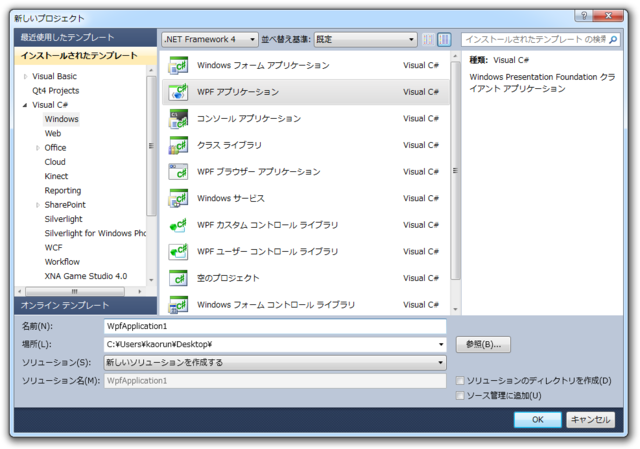The width and height of the screenshot is (640, 449).
Task: Pick the 空のプロジェクト template icon
Action: pyautogui.click(x=178, y=278)
